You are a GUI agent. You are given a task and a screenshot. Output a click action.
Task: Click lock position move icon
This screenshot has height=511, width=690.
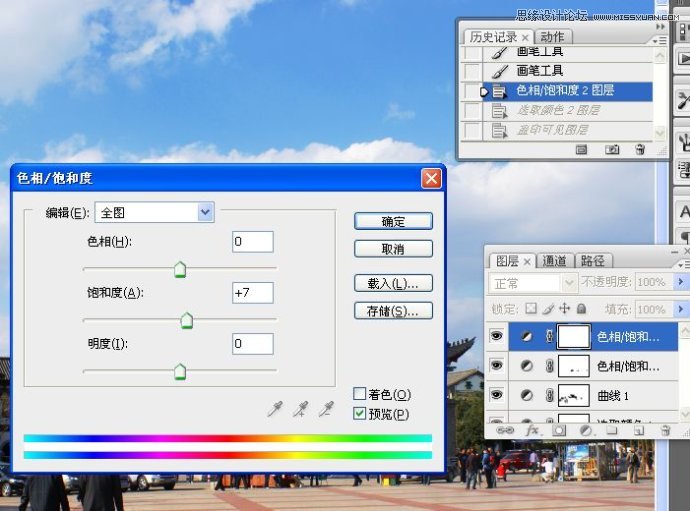coord(564,309)
